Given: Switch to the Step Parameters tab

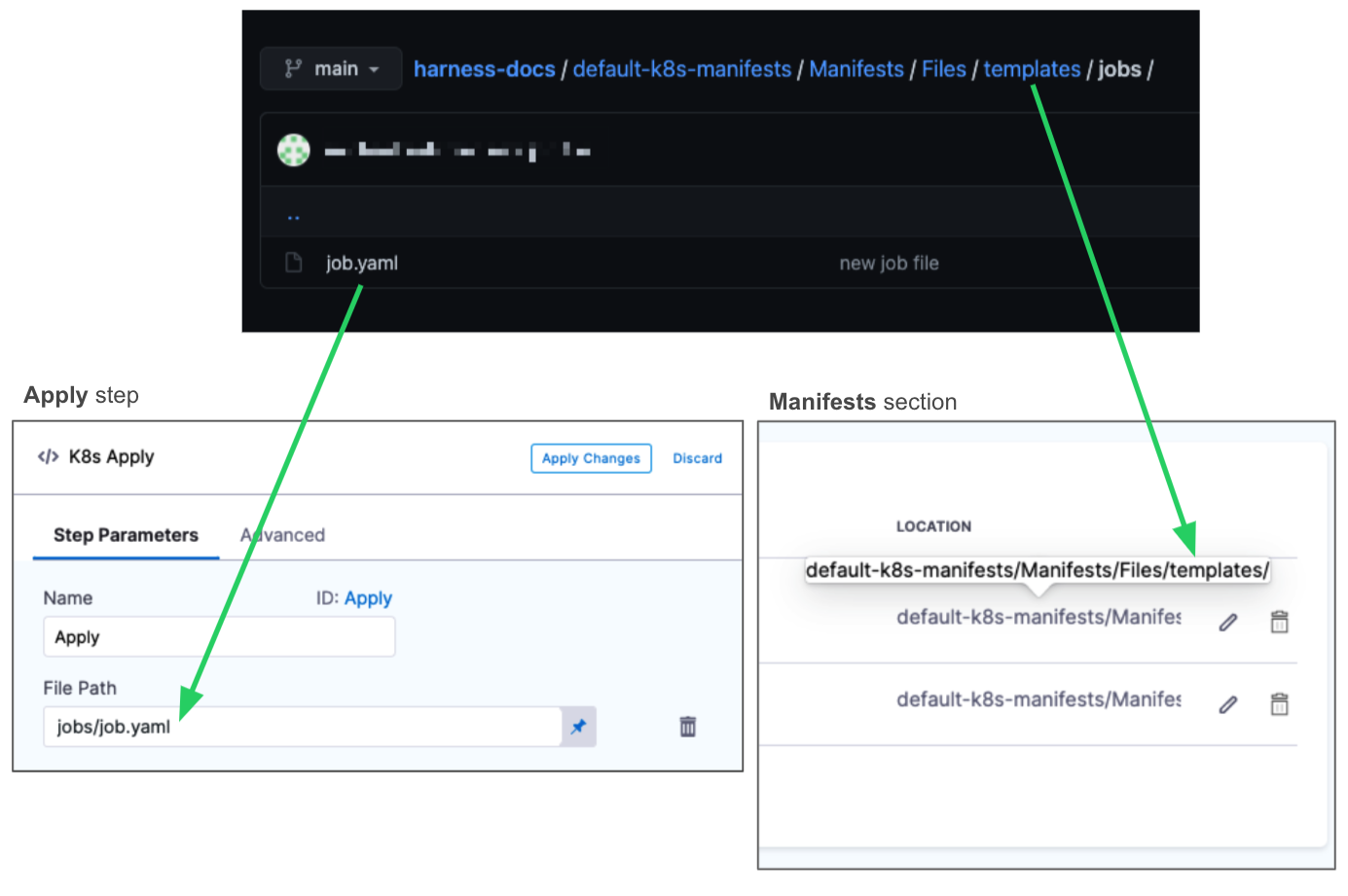Looking at the screenshot, I should 126,535.
